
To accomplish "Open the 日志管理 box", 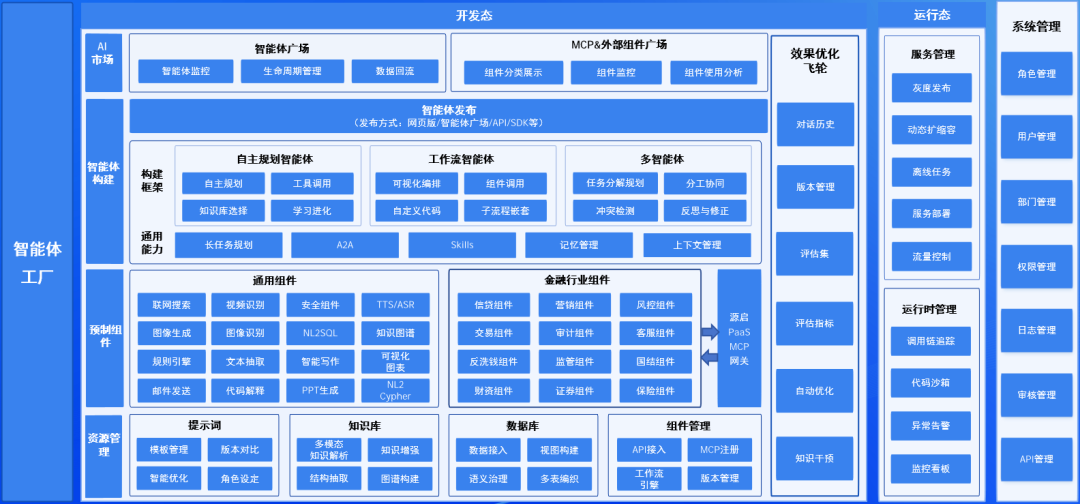I will pyautogui.click(x=1037, y=330).
